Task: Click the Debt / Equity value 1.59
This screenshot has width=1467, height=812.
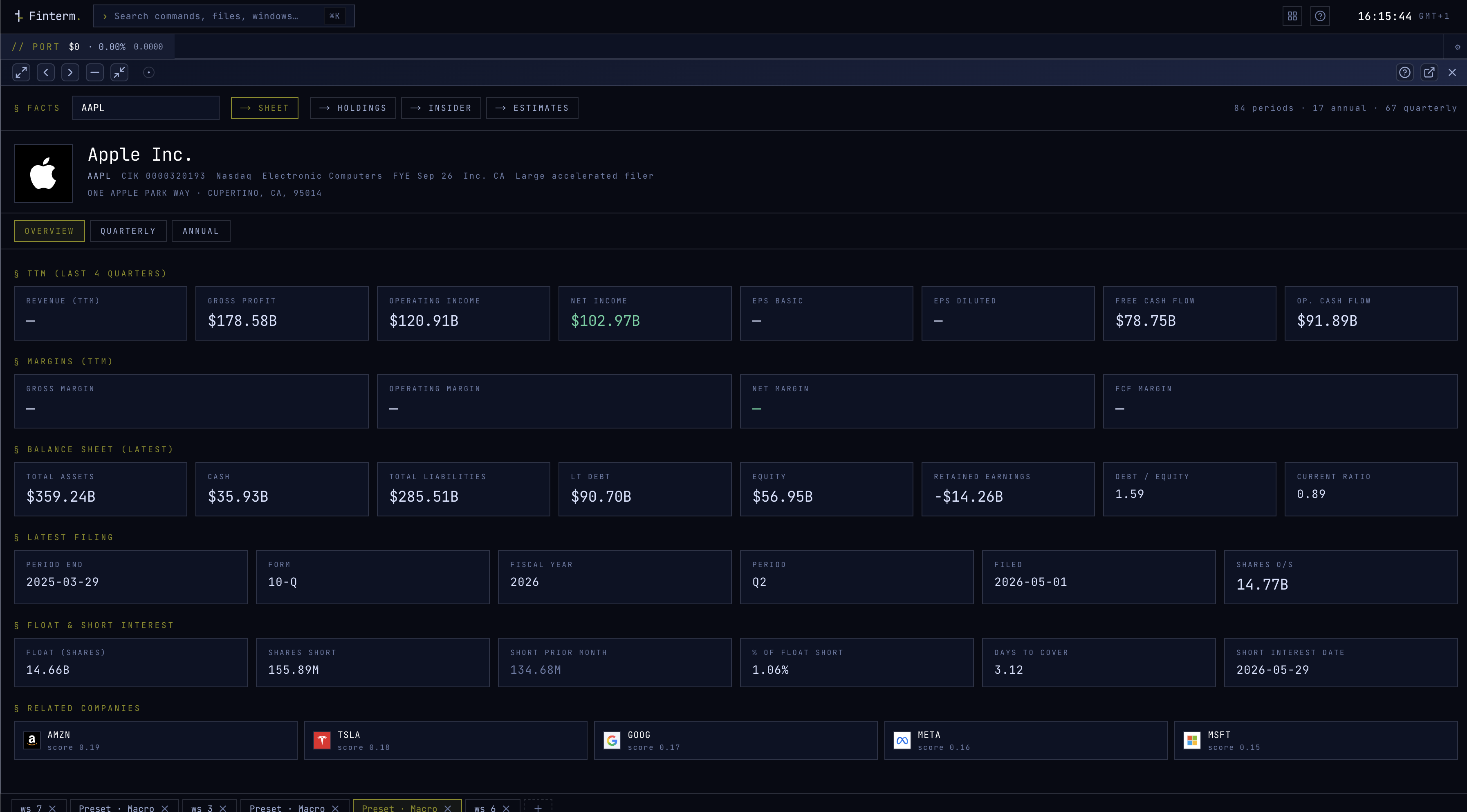Action: [1129, 494]
